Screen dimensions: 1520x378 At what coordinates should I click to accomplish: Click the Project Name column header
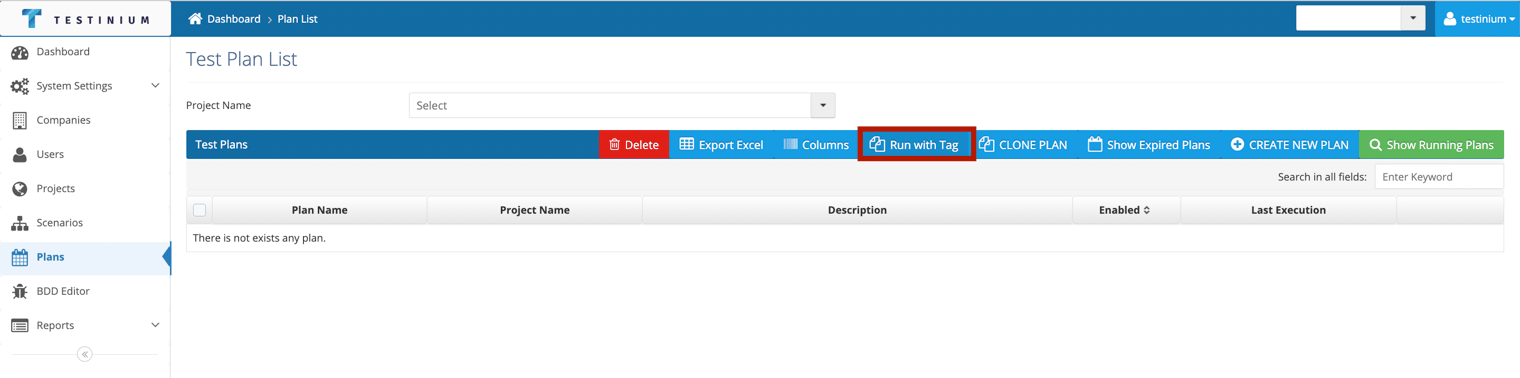tap(535, 210)
